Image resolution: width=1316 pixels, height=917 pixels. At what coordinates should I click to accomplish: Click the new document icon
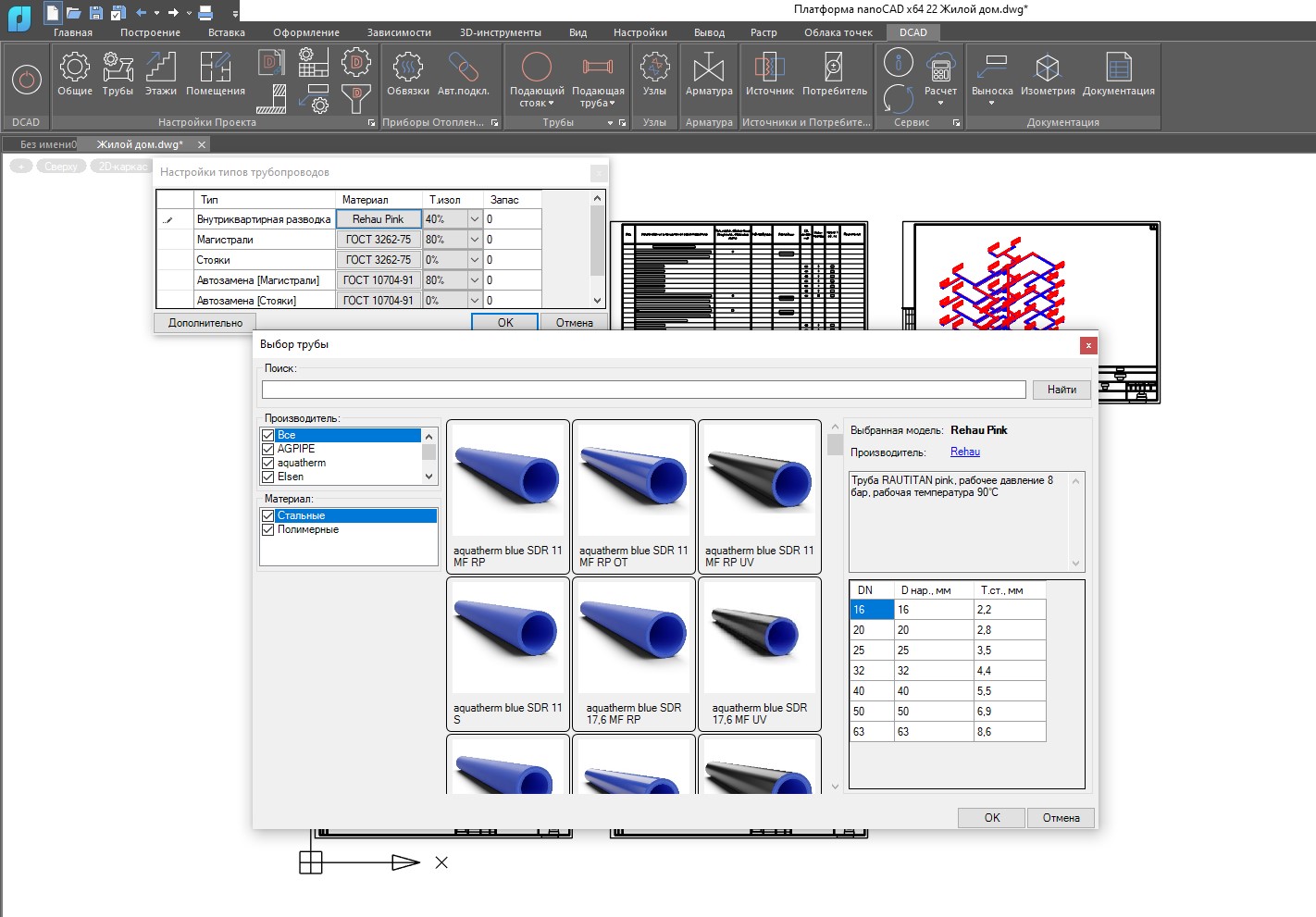point(52,13)
